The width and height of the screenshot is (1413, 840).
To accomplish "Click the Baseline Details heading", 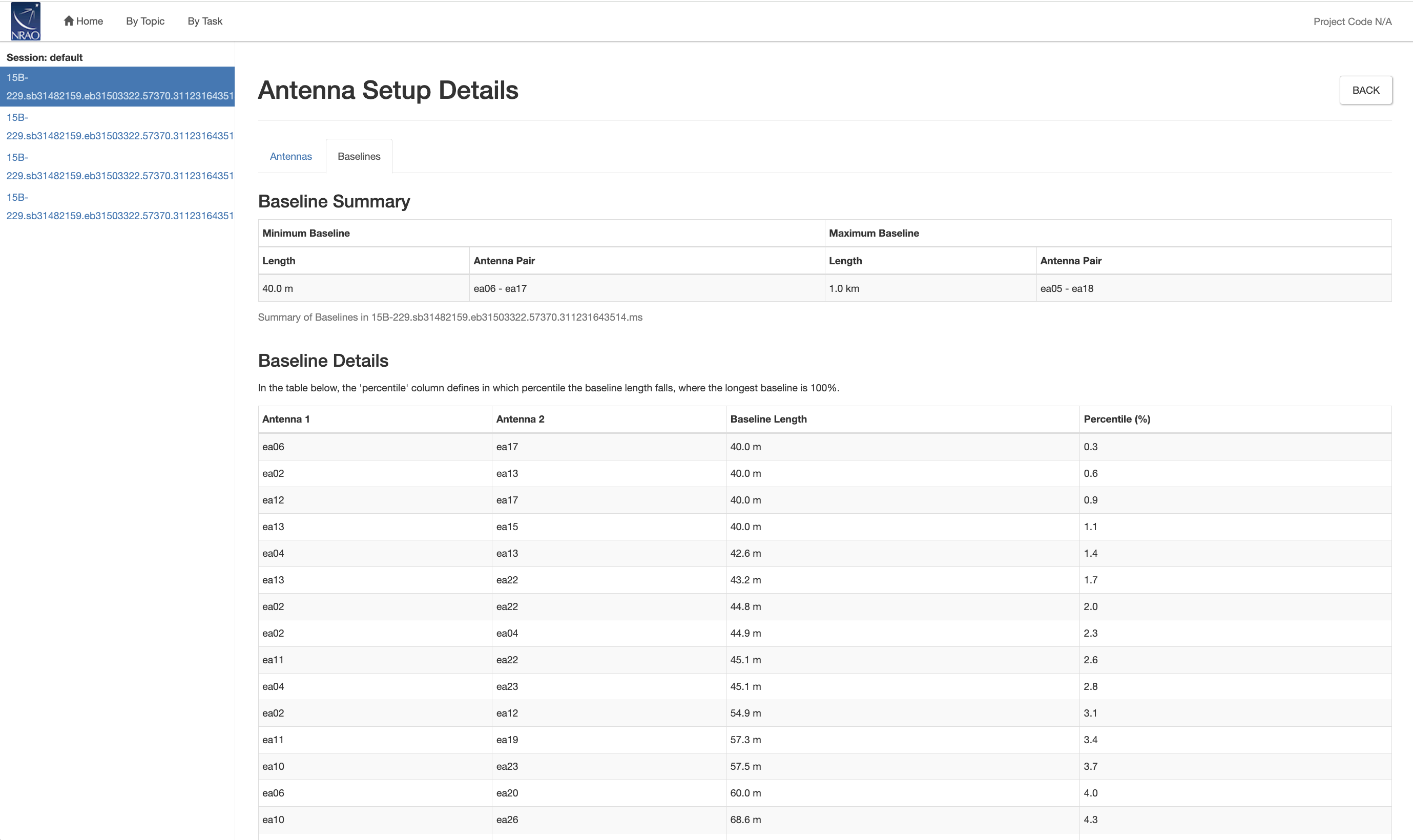I will click(323, 361).
